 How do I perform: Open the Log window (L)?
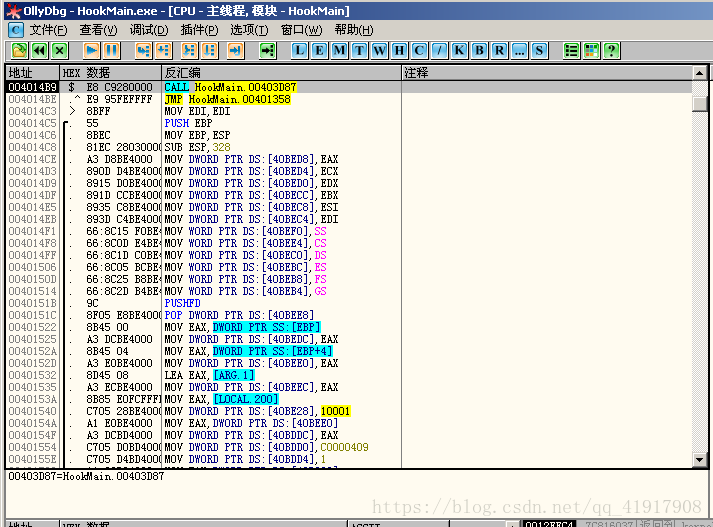pyautogui.click(x=299, y=50)
